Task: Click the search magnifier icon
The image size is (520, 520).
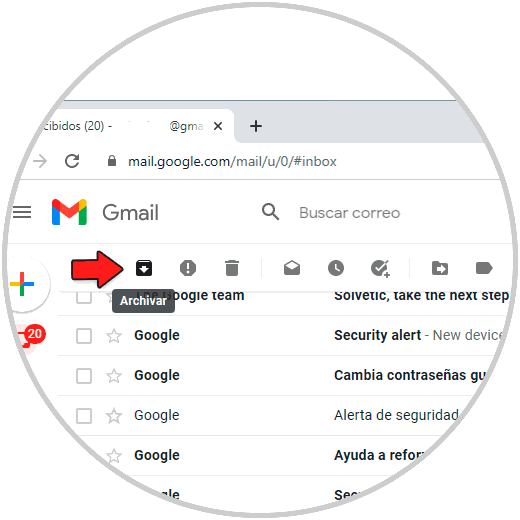Action: [270, 212]
